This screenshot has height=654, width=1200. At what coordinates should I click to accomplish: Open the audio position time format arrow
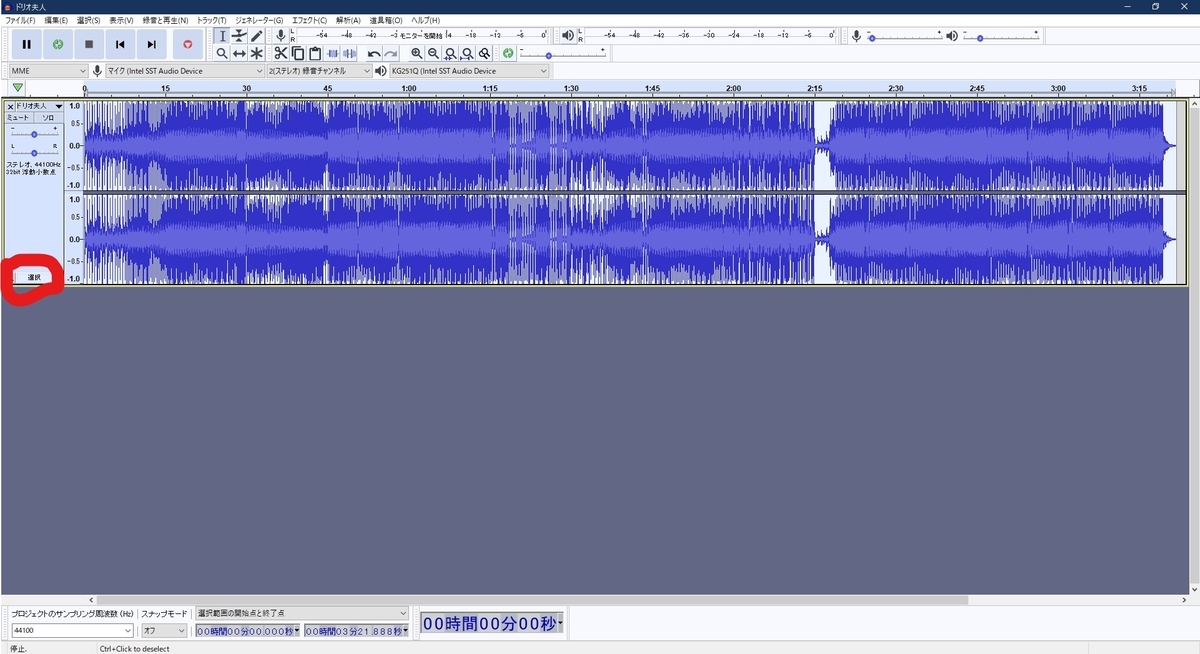coord(560,624)
